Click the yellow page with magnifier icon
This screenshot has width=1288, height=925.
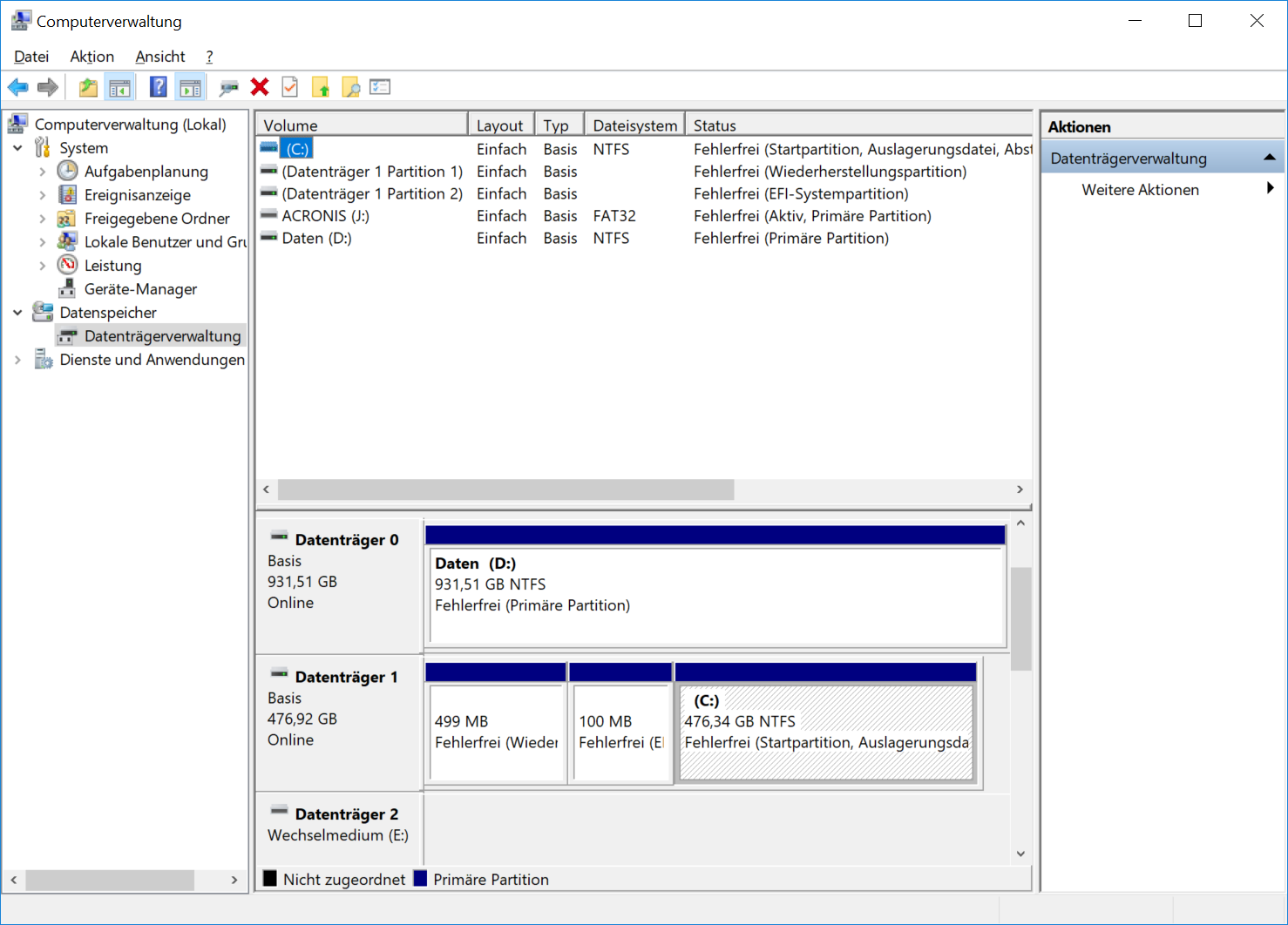pos(351,87)
